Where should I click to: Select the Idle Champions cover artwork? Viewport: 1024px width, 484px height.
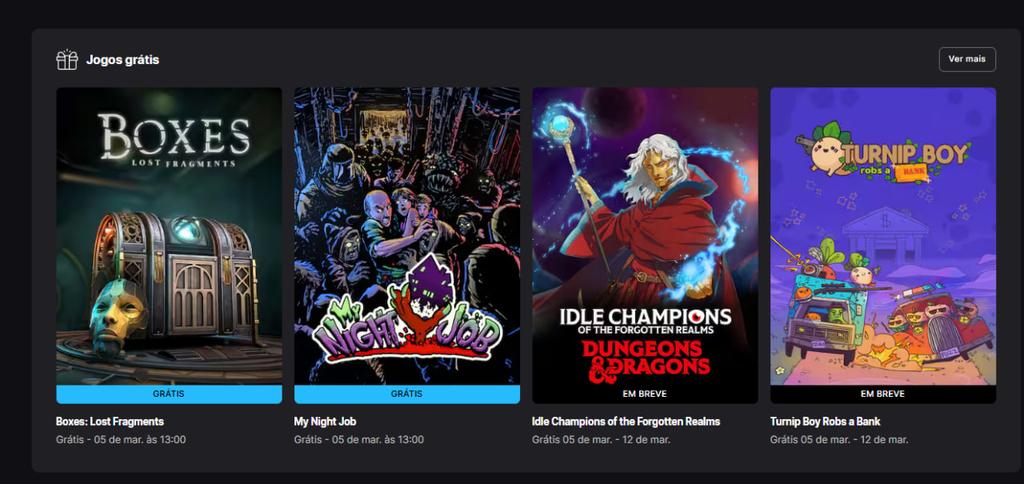click(645, 236)
